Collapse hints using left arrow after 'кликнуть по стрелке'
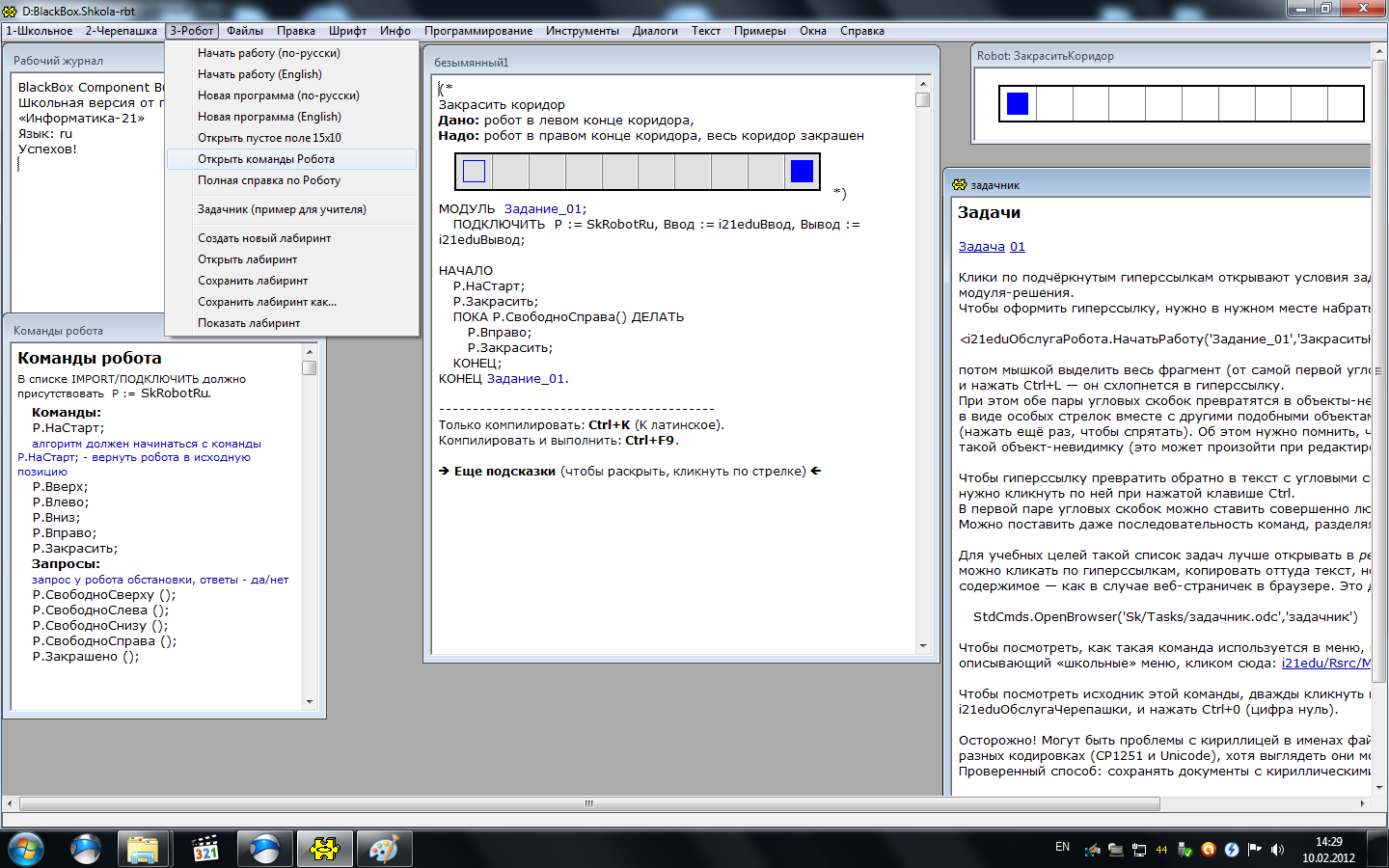 coord(816,472)
